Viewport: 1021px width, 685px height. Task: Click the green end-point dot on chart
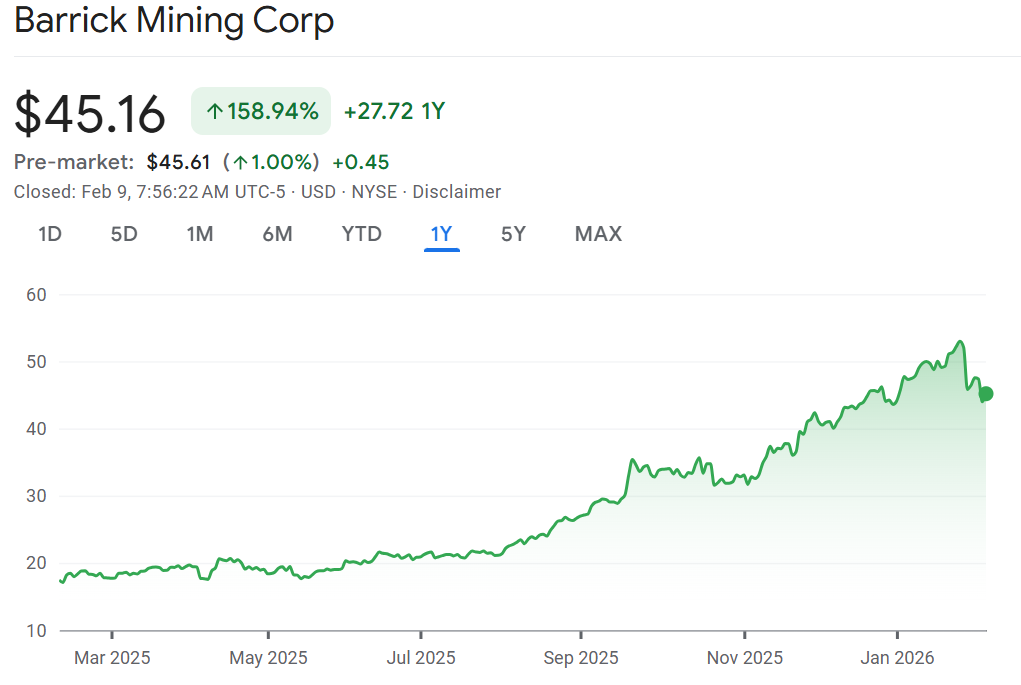click(x=986, y=394)
